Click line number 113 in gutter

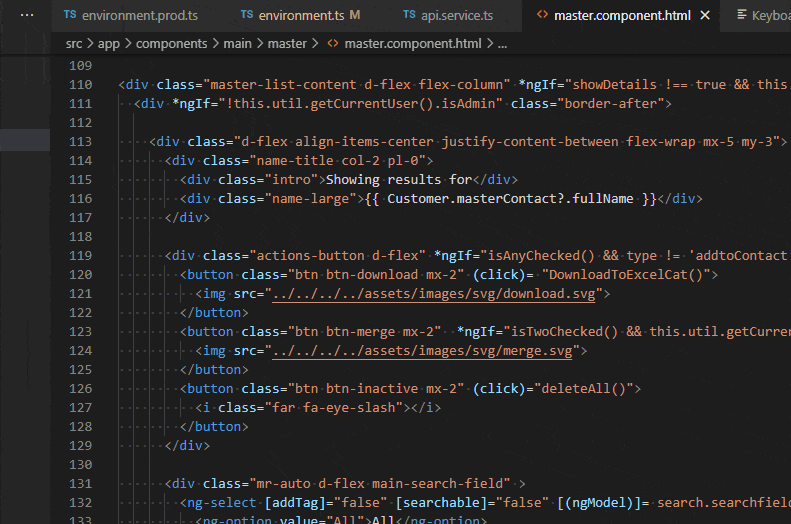click(x=80, y=142)
